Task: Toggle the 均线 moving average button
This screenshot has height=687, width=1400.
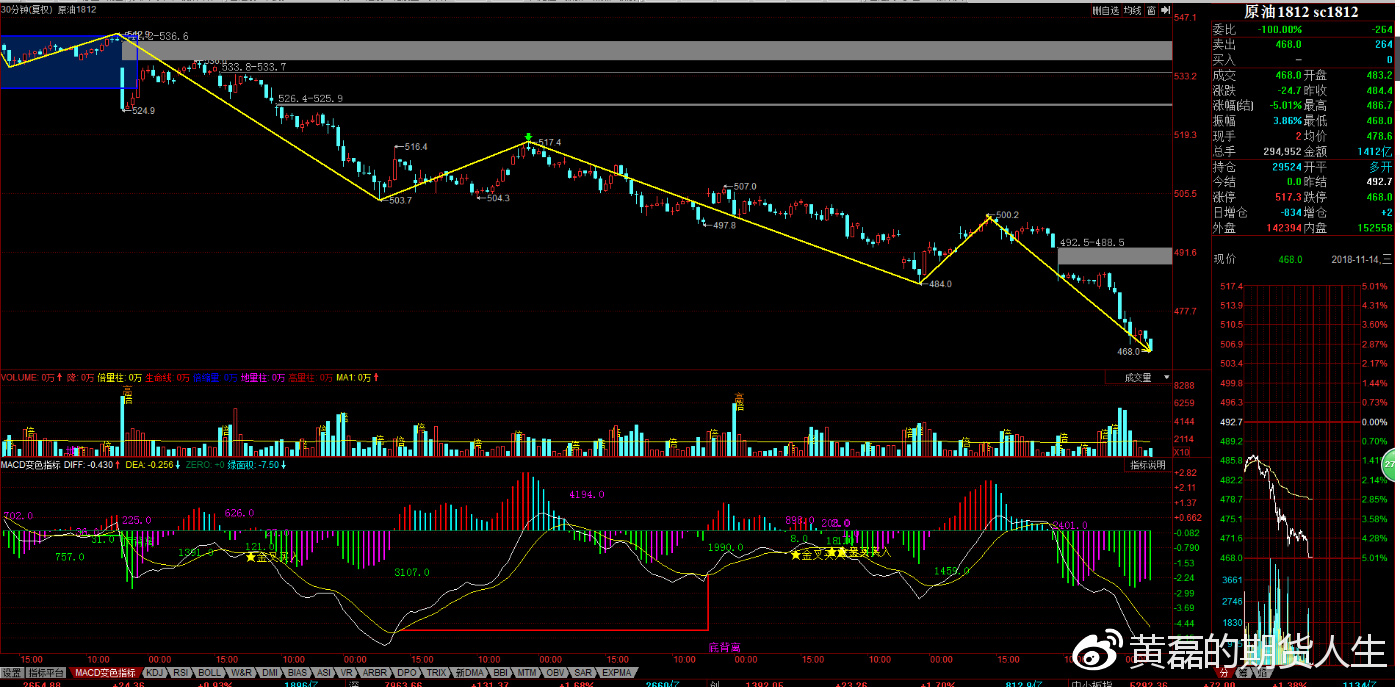Action: tap(1132, 10)
